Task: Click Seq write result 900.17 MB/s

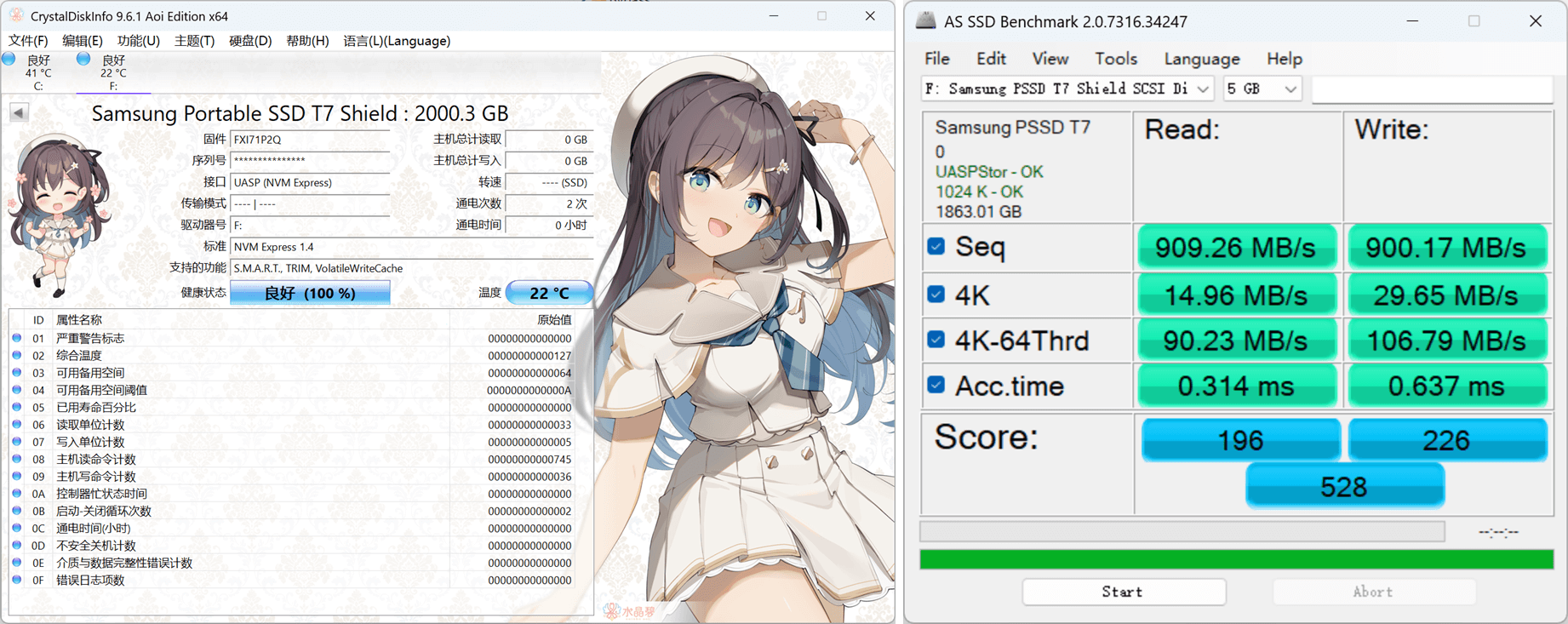Action: click(1446, 248)
